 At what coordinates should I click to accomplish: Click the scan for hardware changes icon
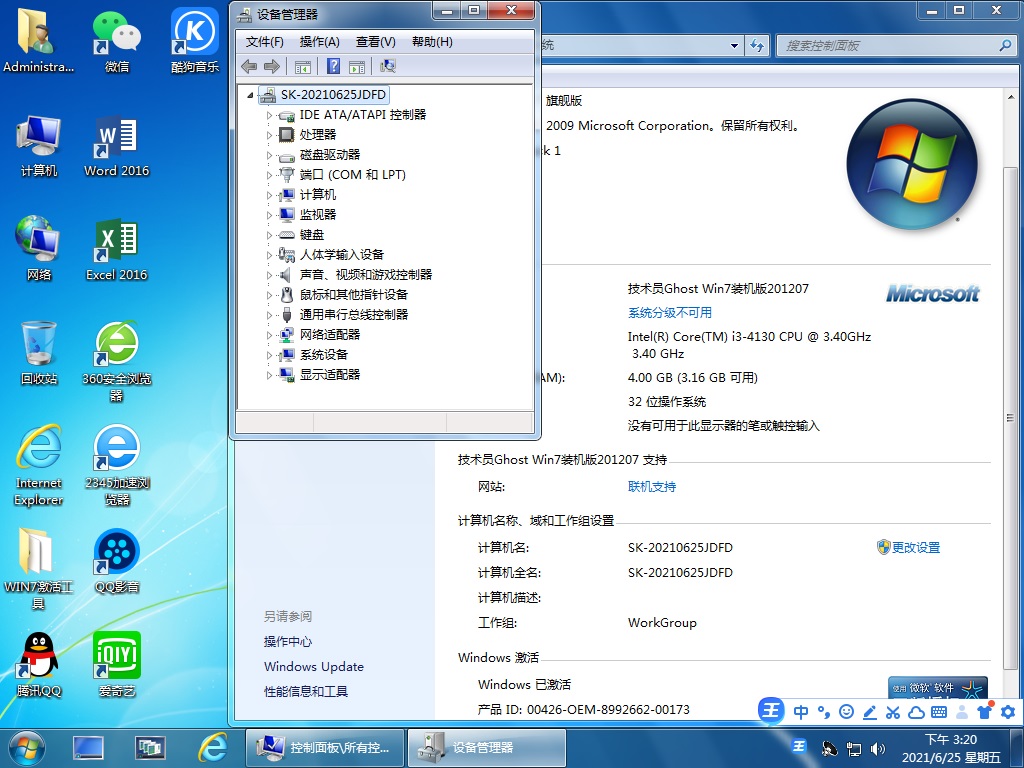[x=388, y=66]
